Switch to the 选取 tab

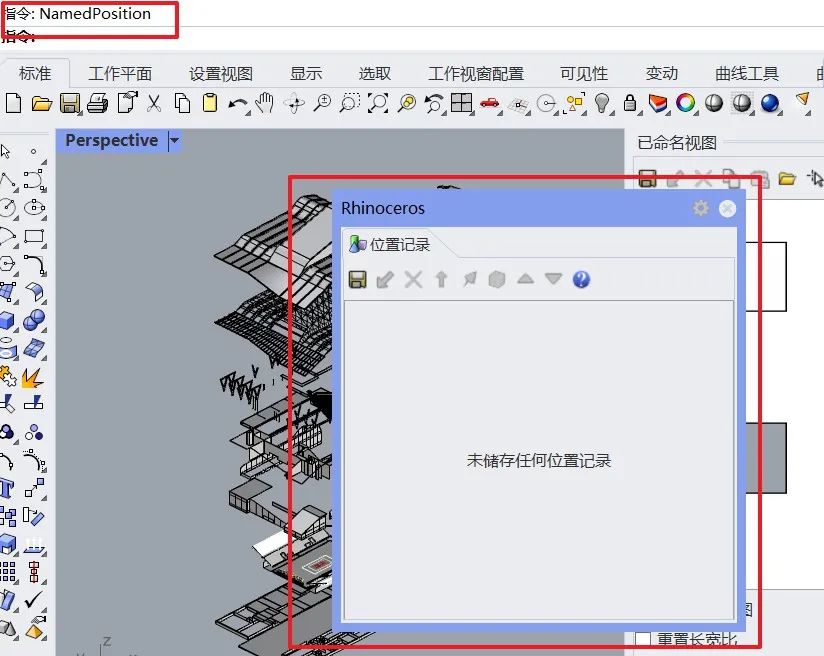pyautogui.click(x=375, y=73)
